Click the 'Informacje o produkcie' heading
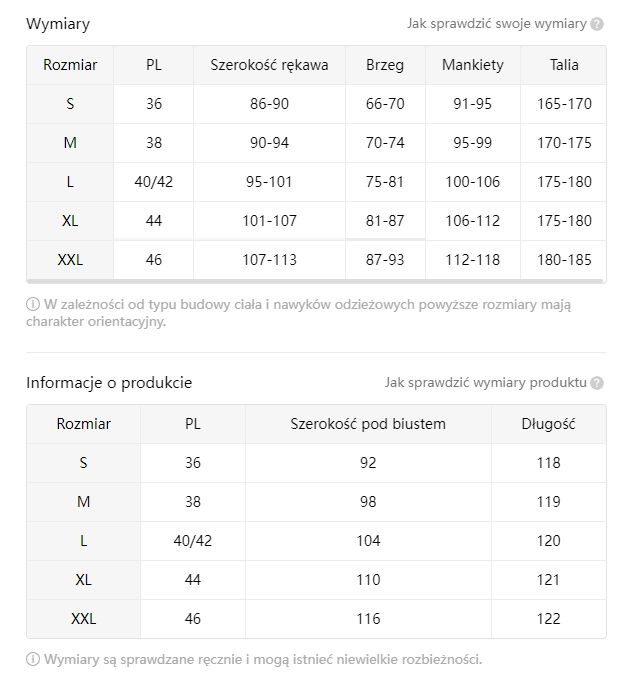The image size is (627, 681). click(x=109, y=383)
